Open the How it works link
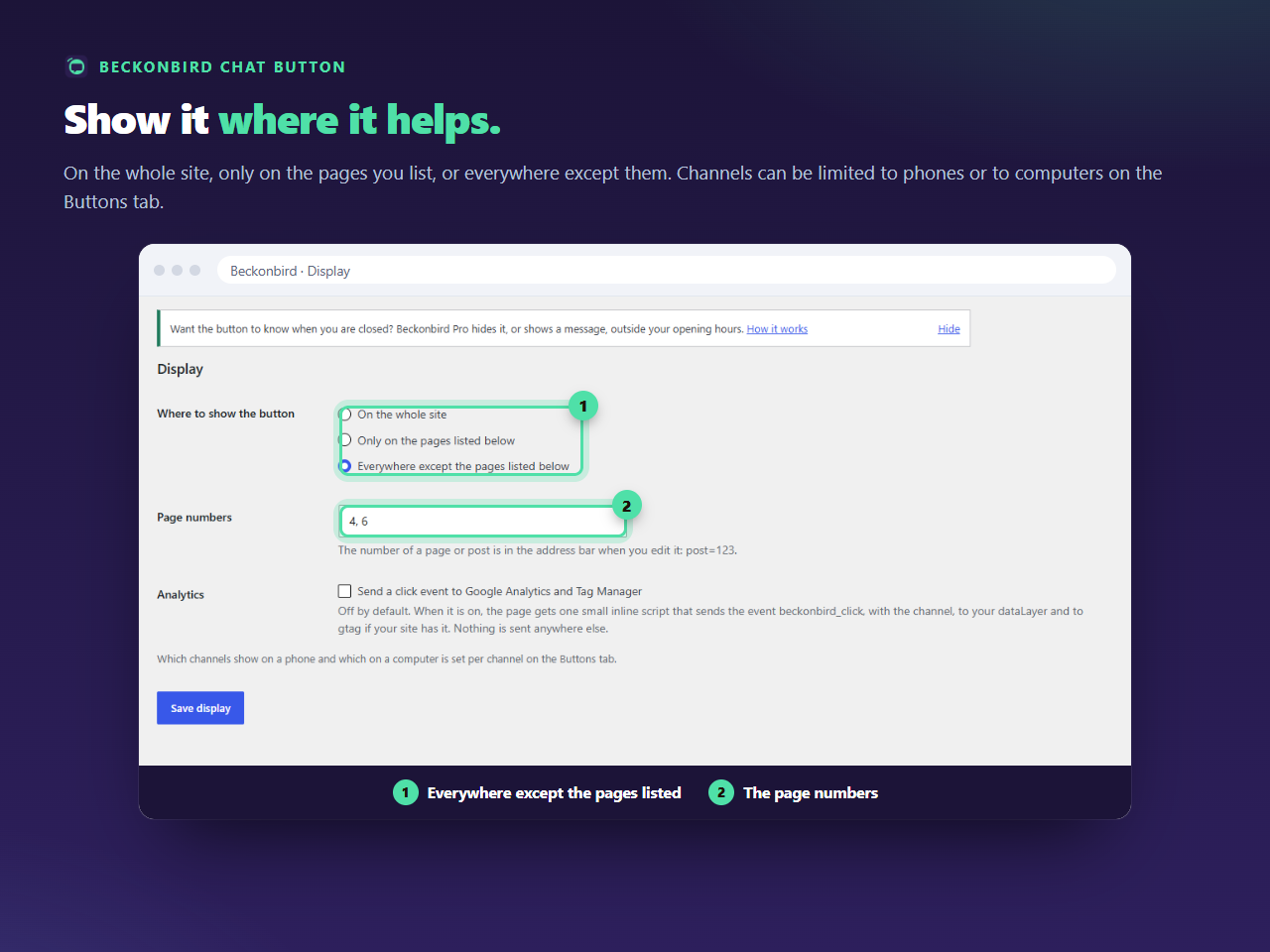Screen dimensions: 1270x952 [x=777, y=329]
